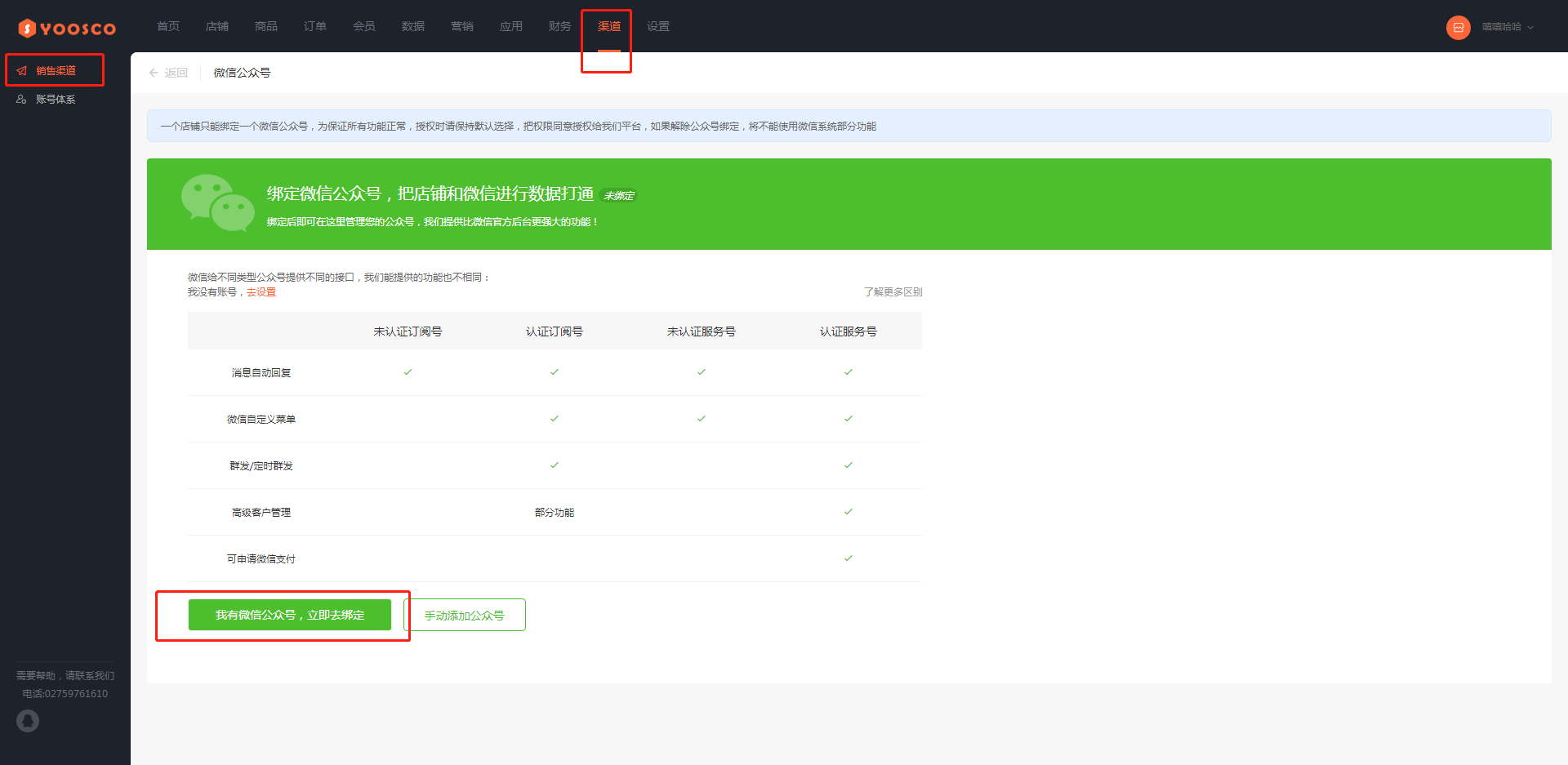Select 销售渠道 in the sidebar
1568x765 pixels.
pyautogui.click(x=56, y=71)
